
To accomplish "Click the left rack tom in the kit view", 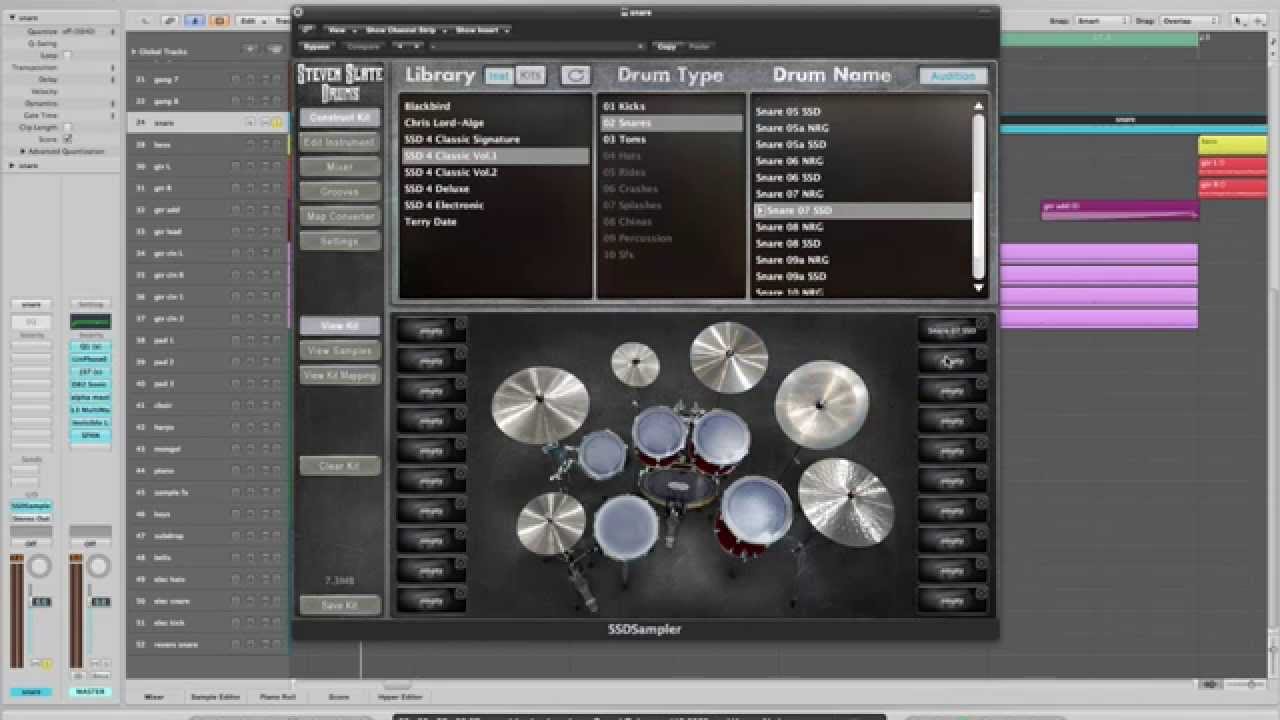I will pyautogui.click(x=660, y=434).
